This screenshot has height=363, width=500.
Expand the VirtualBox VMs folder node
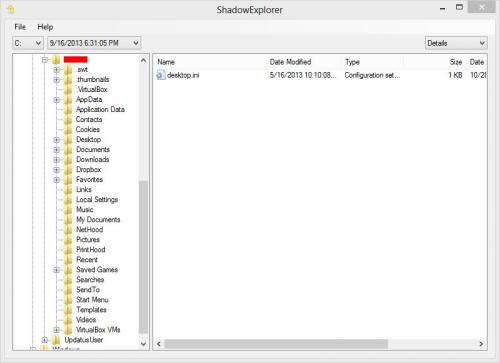57,330
